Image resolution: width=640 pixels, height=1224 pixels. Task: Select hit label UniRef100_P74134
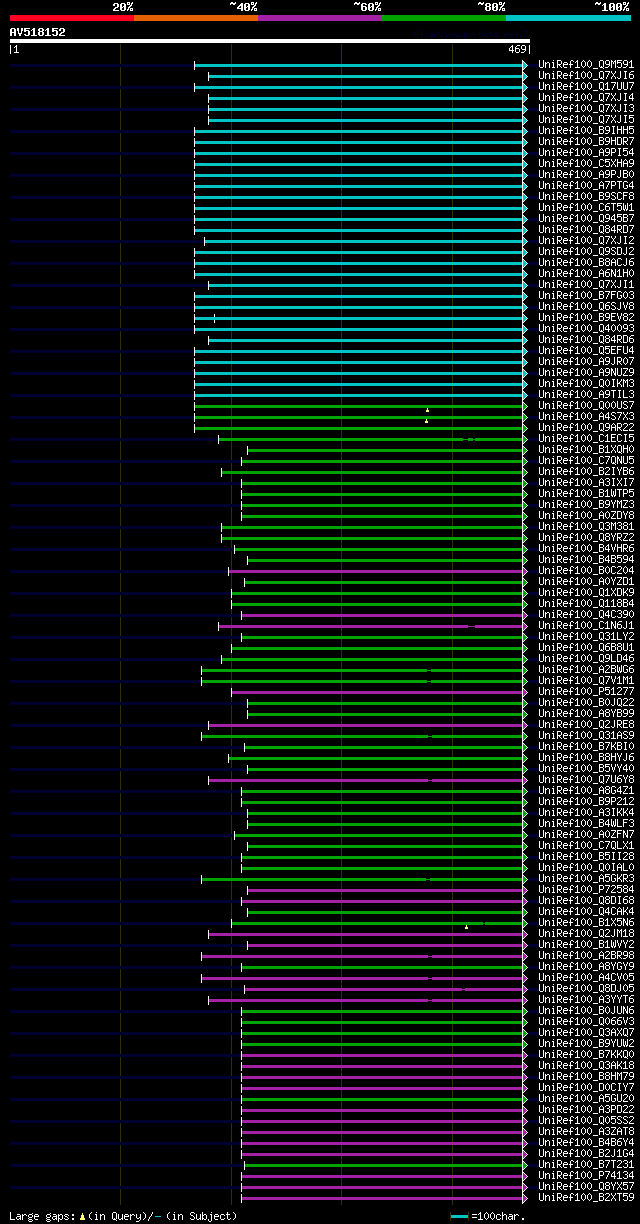click(586, 1177)
